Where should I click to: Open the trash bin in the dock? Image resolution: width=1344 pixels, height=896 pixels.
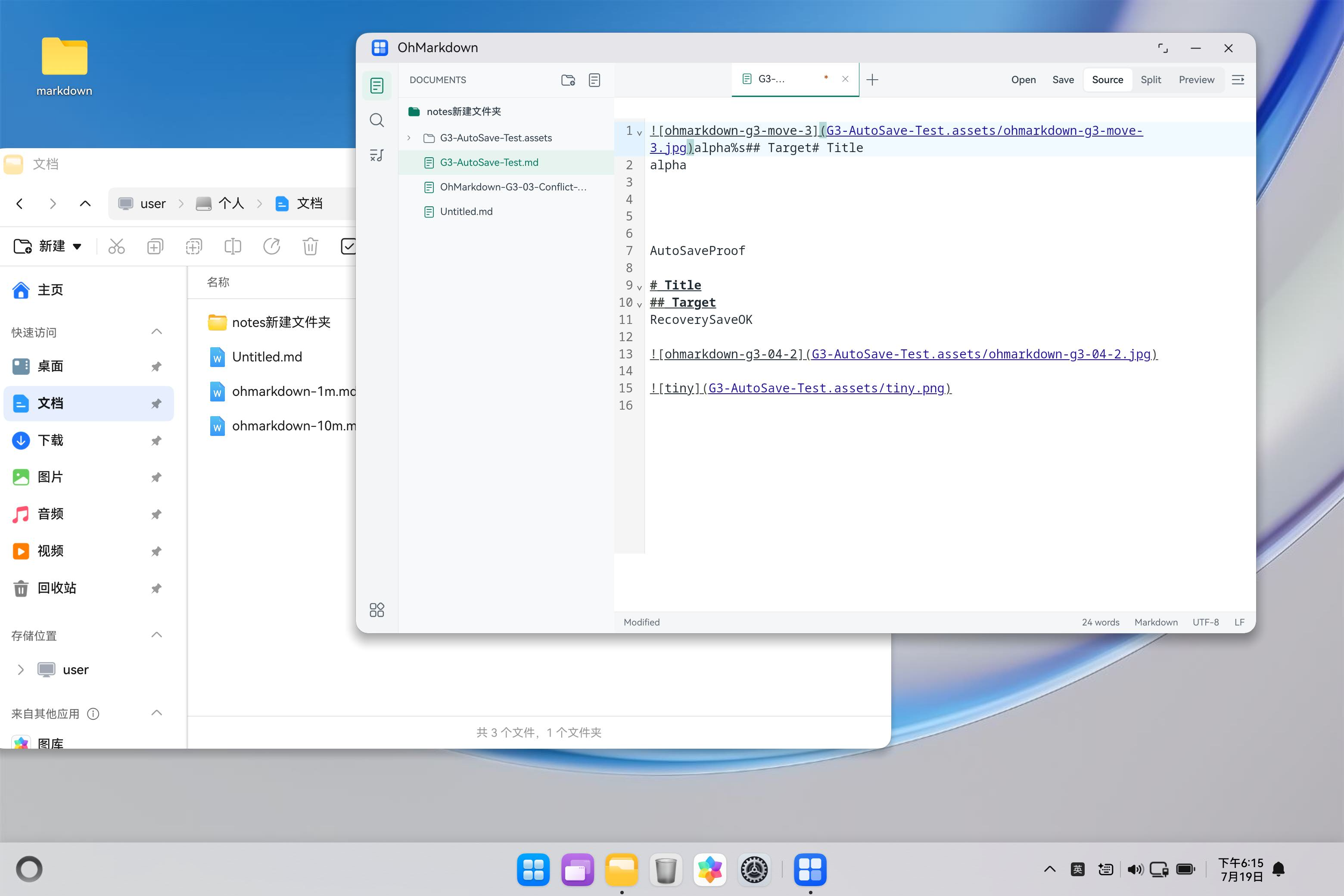point(666,870)
